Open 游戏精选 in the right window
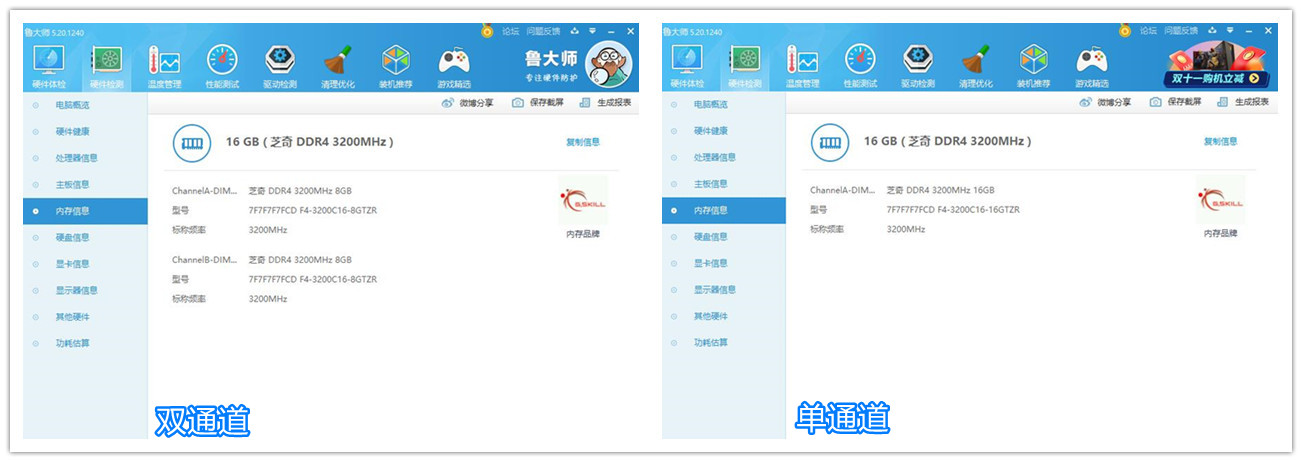 coord(1092,66)
